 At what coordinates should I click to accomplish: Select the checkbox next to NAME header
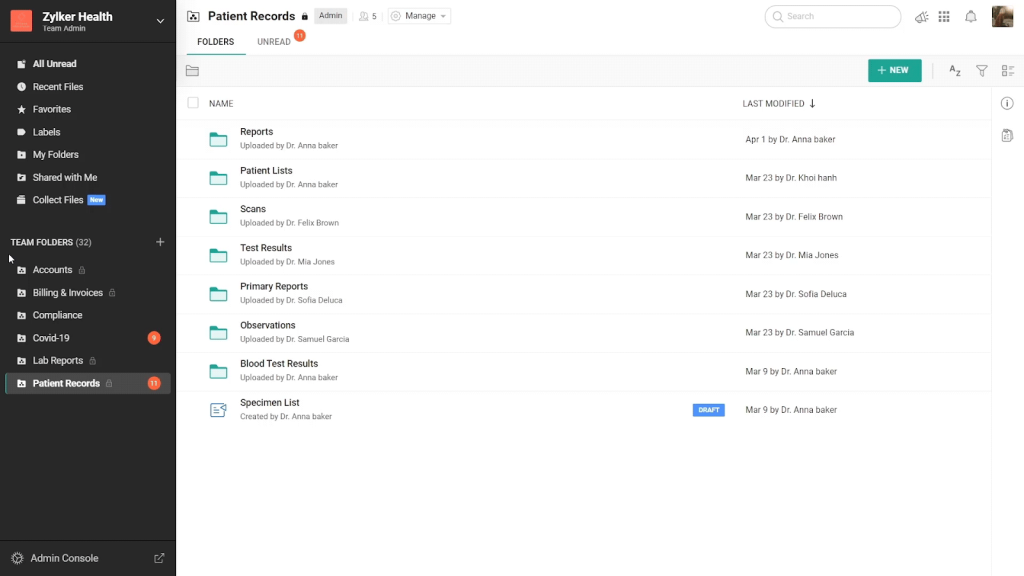[x=193, y=103]
